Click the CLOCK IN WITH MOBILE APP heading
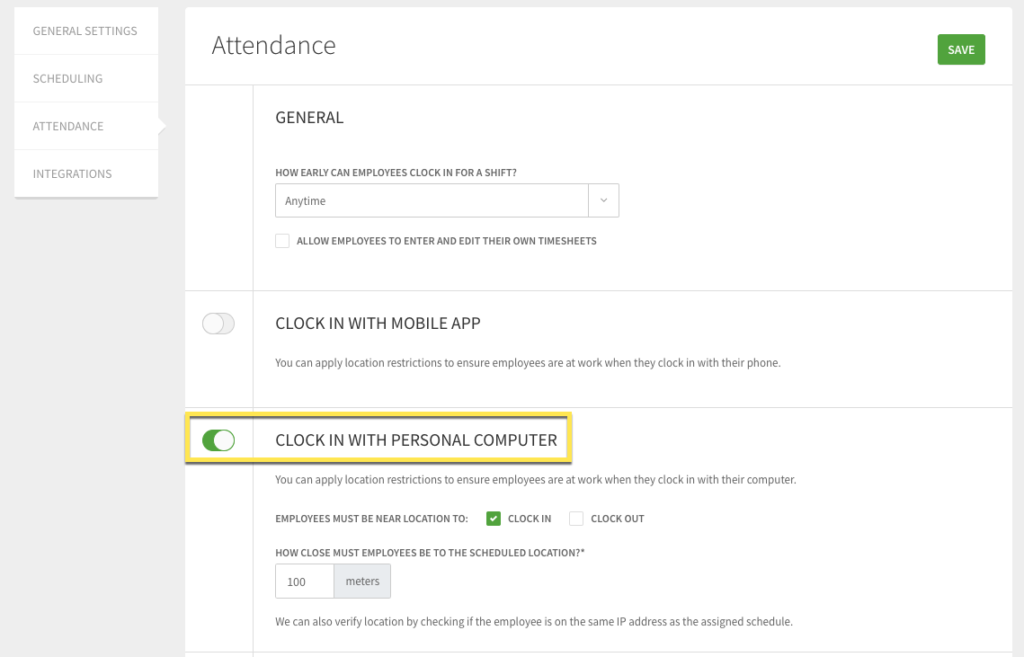Screen dimensions: 1024x657 377,323
